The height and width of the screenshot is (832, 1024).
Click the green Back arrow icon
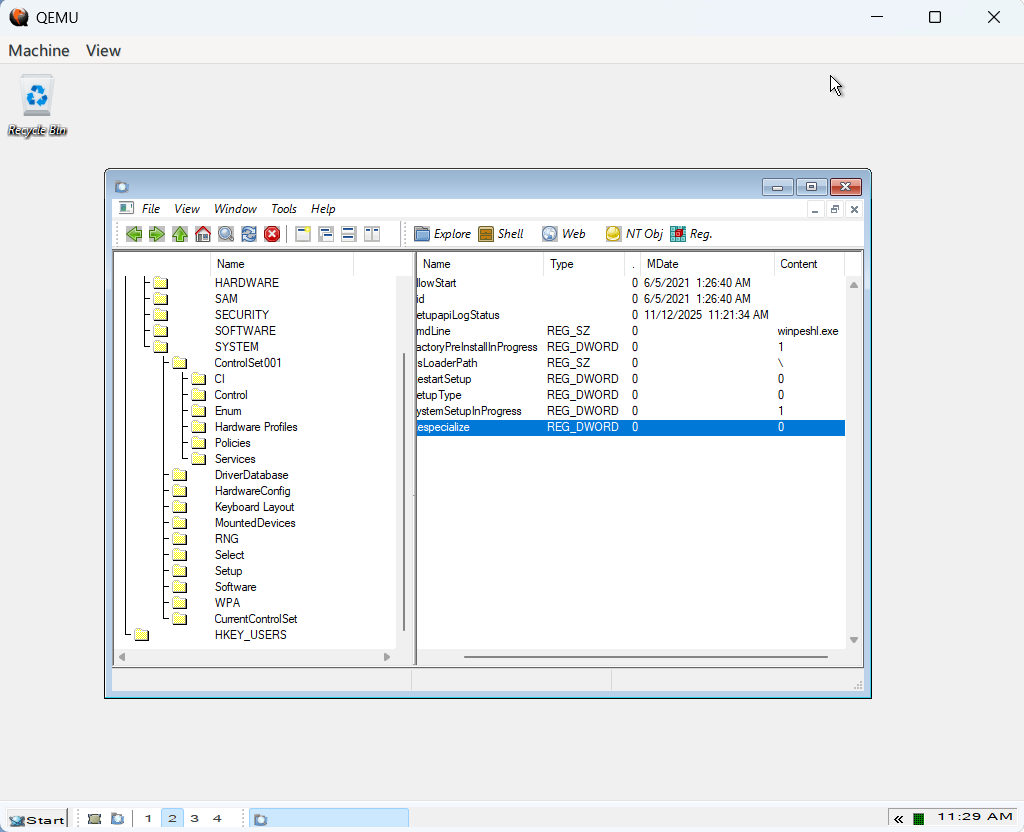tap(133, 234)
